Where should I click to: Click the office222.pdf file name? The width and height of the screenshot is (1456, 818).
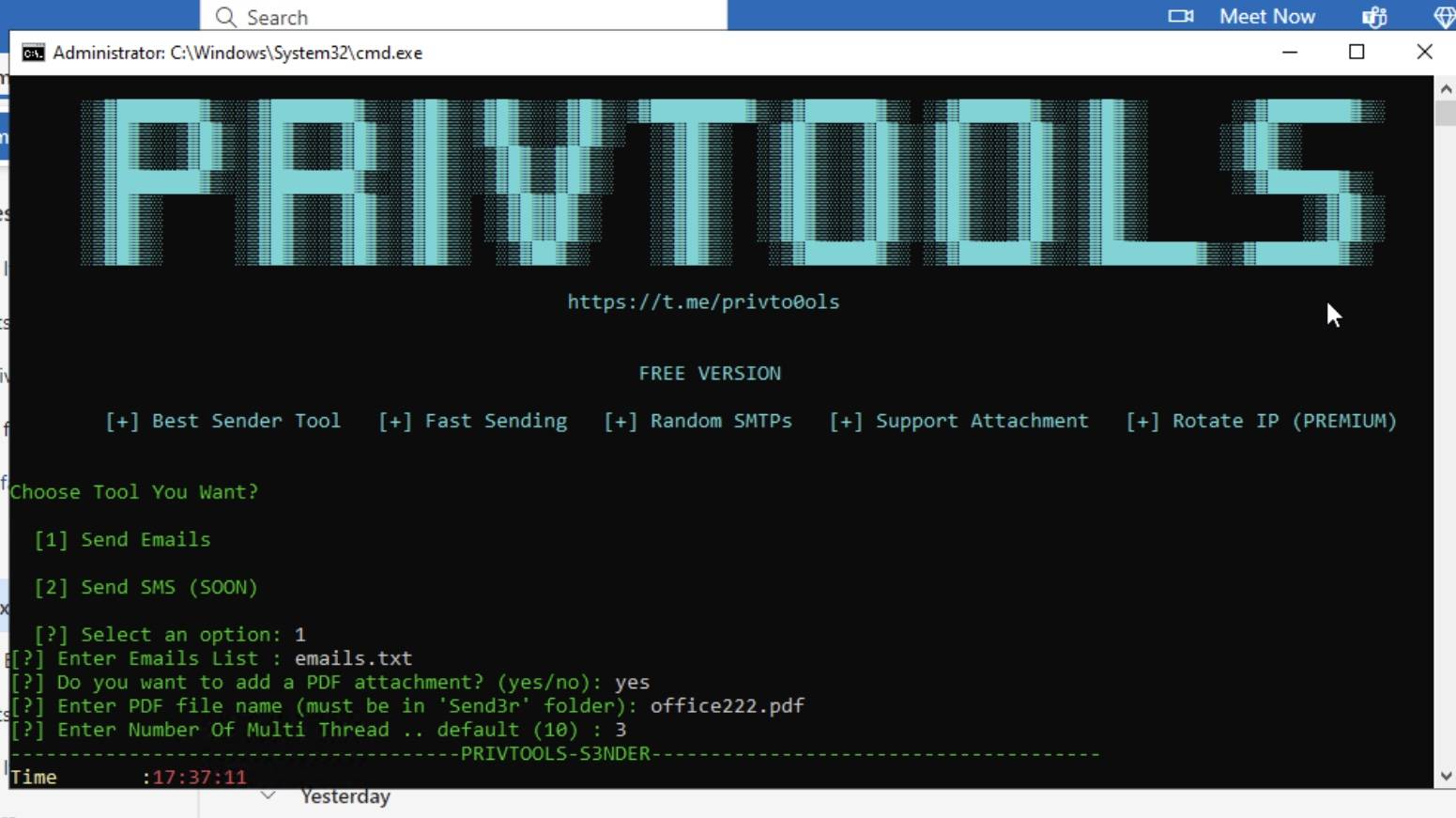pyautogui.click(x=728, y=706)
